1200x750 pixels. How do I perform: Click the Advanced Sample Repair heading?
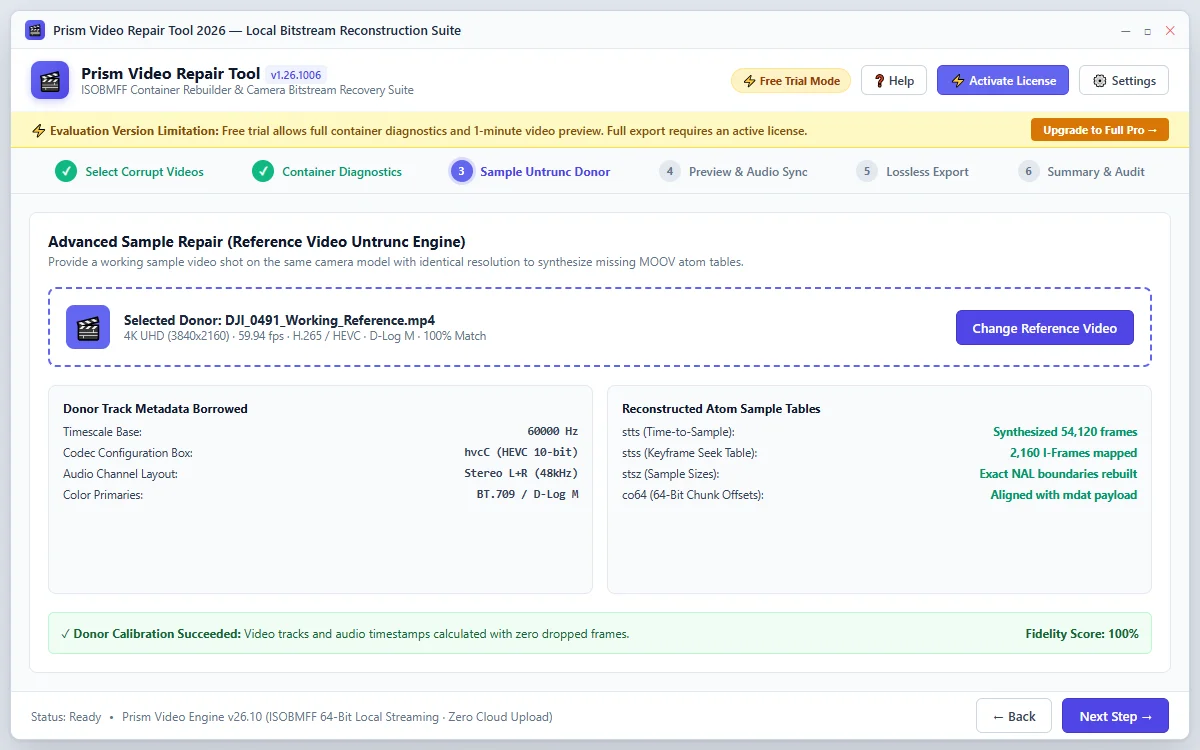257,242
